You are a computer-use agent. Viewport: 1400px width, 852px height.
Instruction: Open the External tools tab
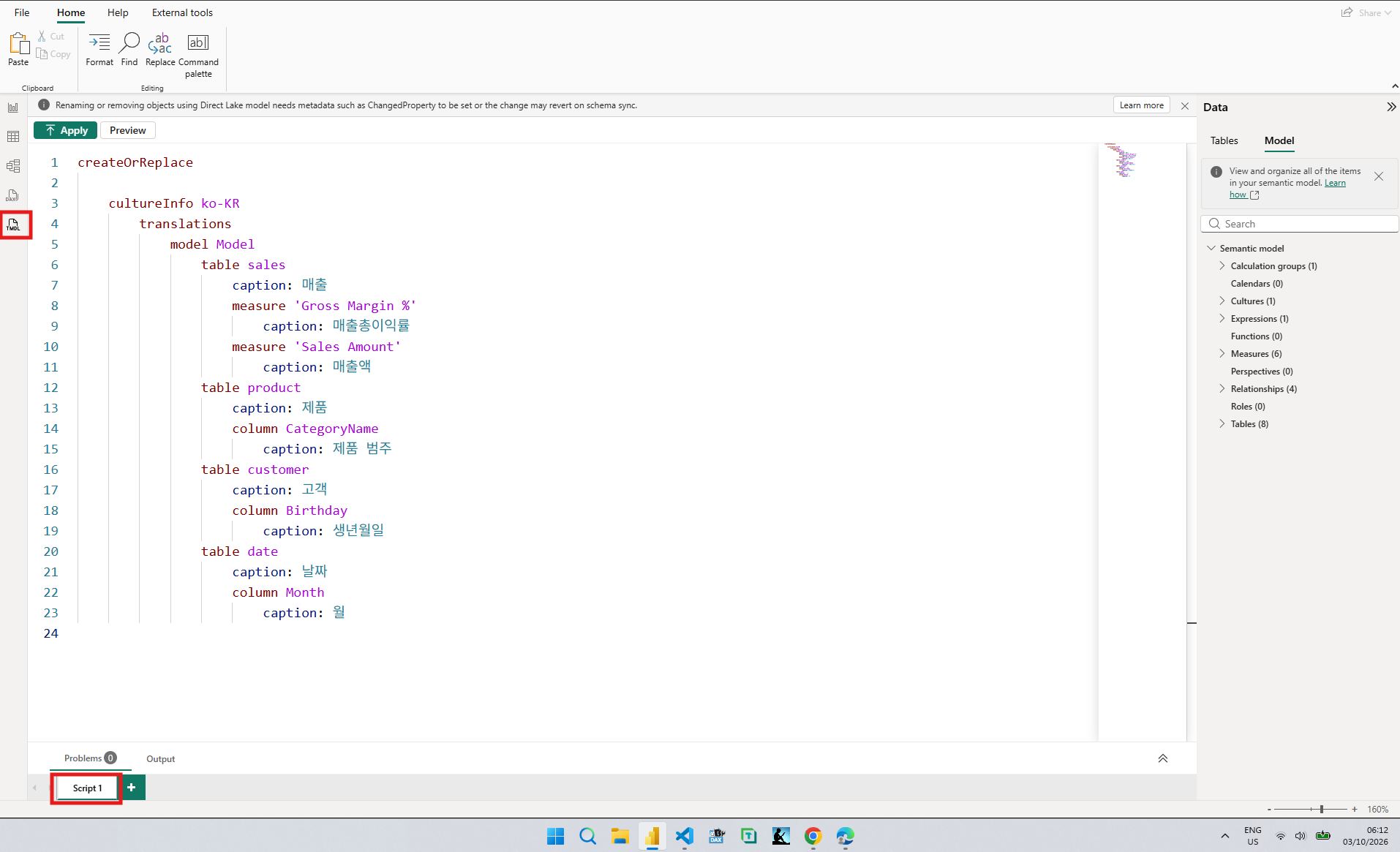(182, 12)
